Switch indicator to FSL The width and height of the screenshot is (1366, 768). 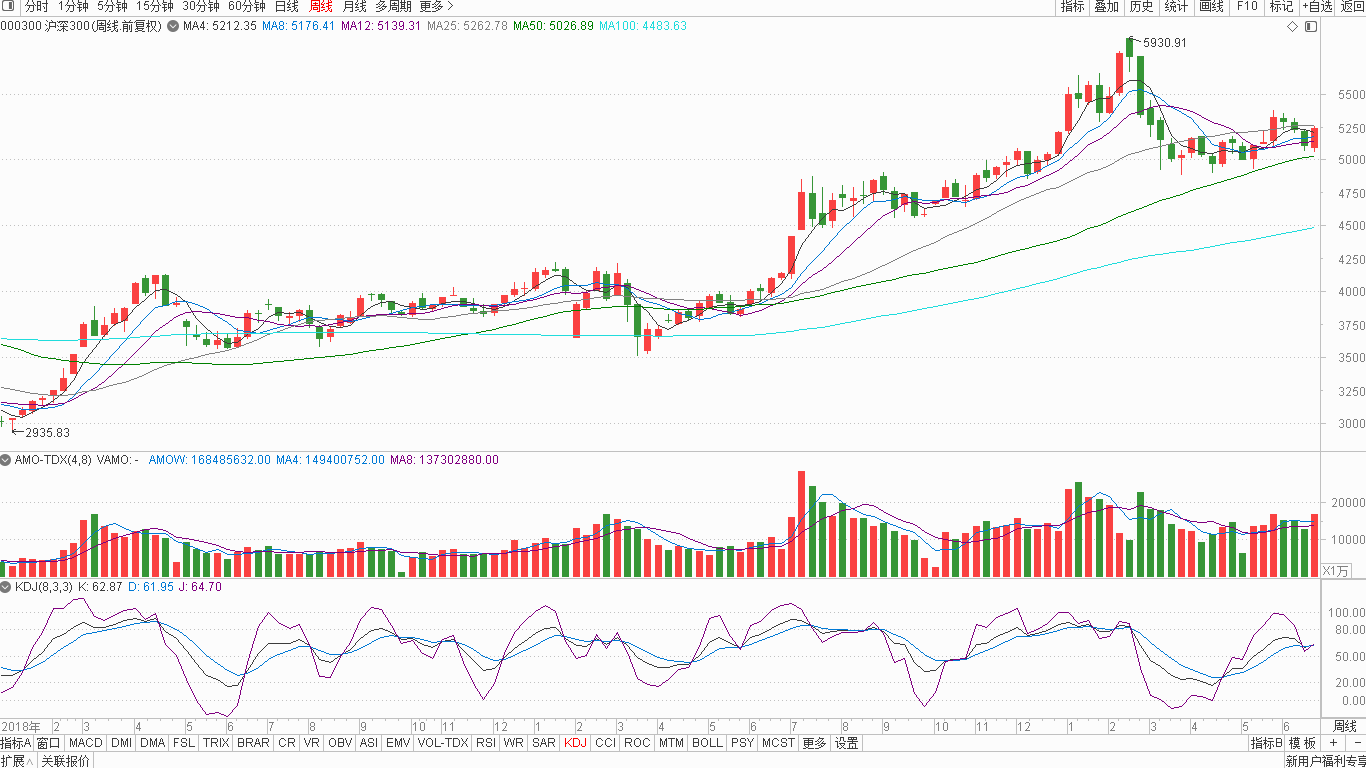pos(184,743)
